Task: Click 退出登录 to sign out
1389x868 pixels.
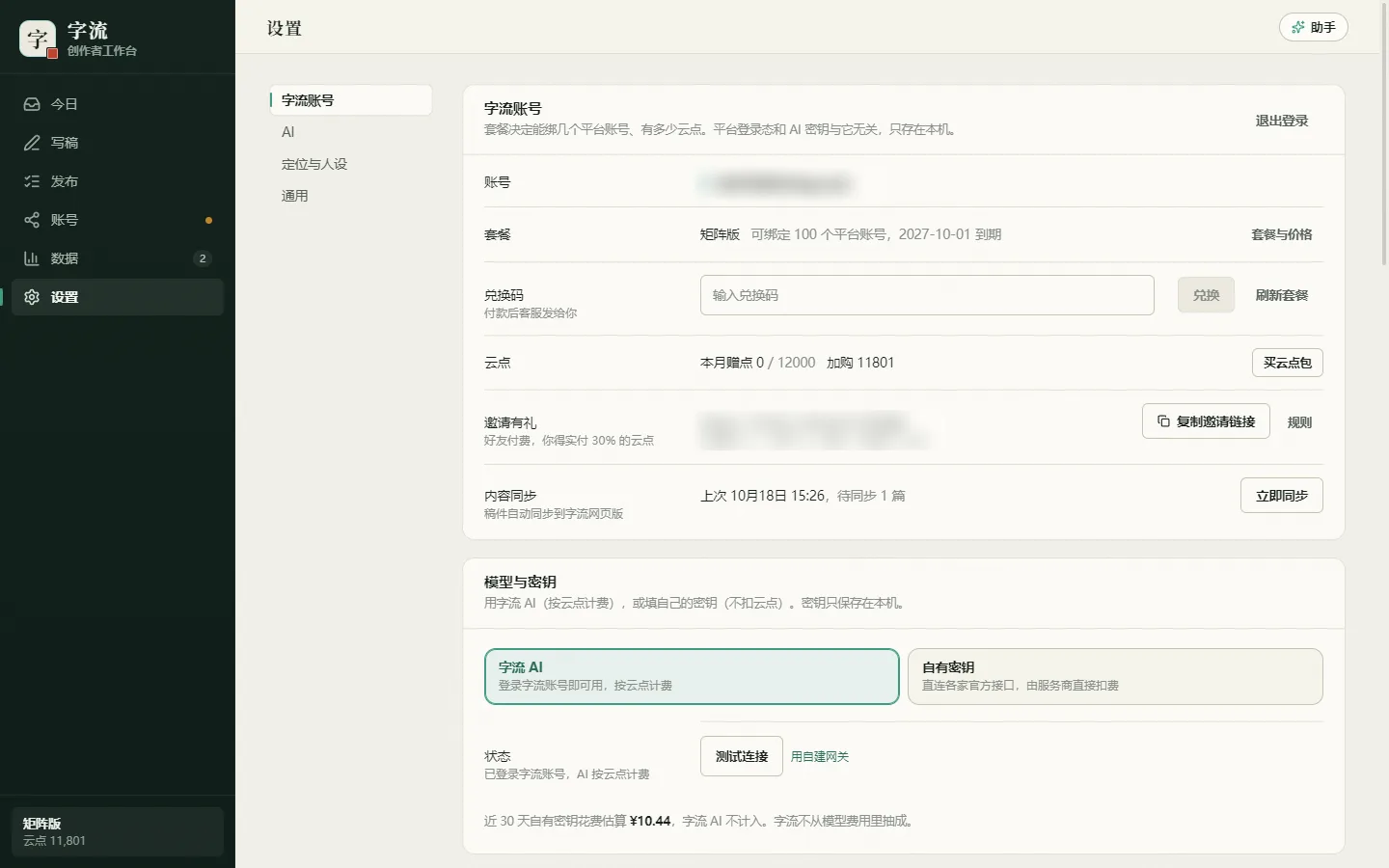Action: coord(1282,121)
